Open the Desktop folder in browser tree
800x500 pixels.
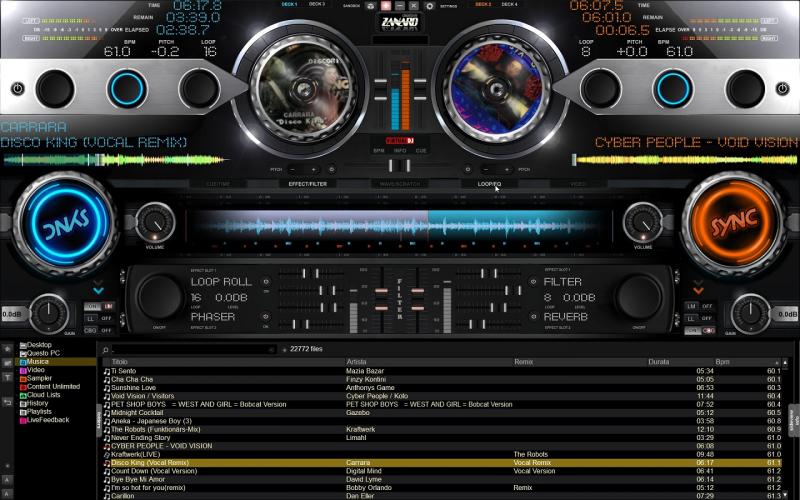(35, 345)
